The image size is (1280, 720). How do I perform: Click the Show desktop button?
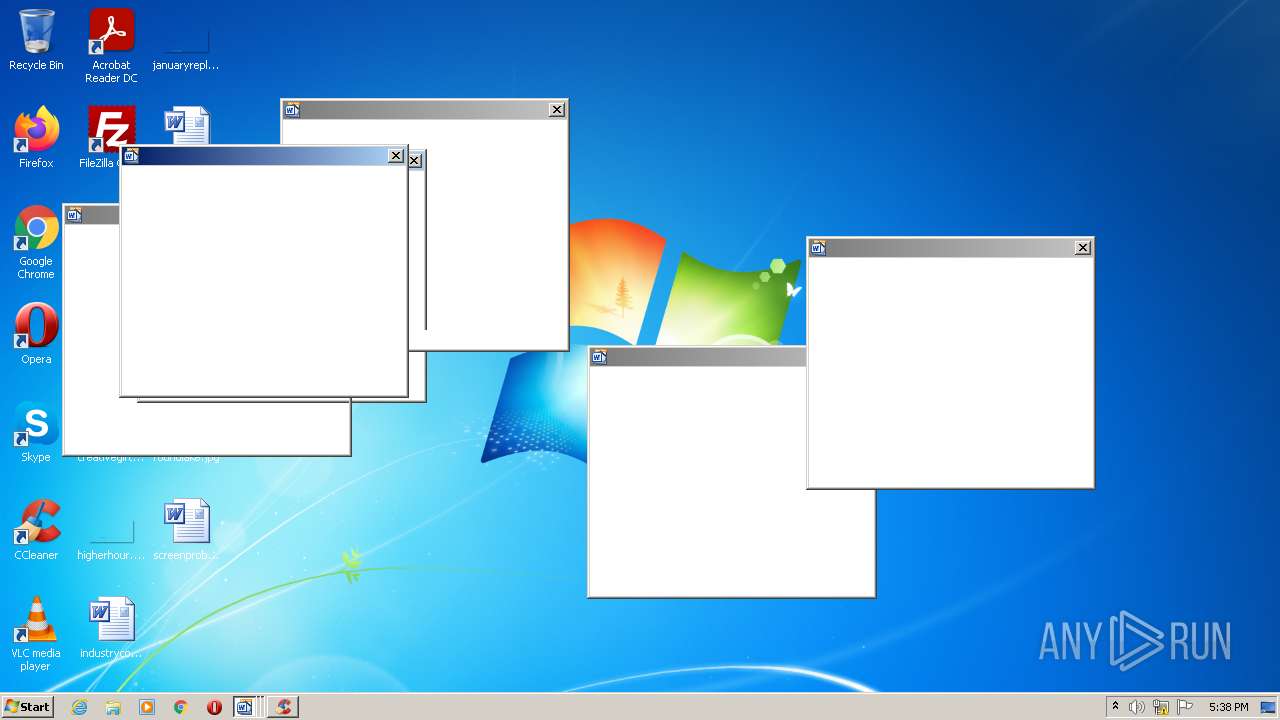pos(1269,707)
